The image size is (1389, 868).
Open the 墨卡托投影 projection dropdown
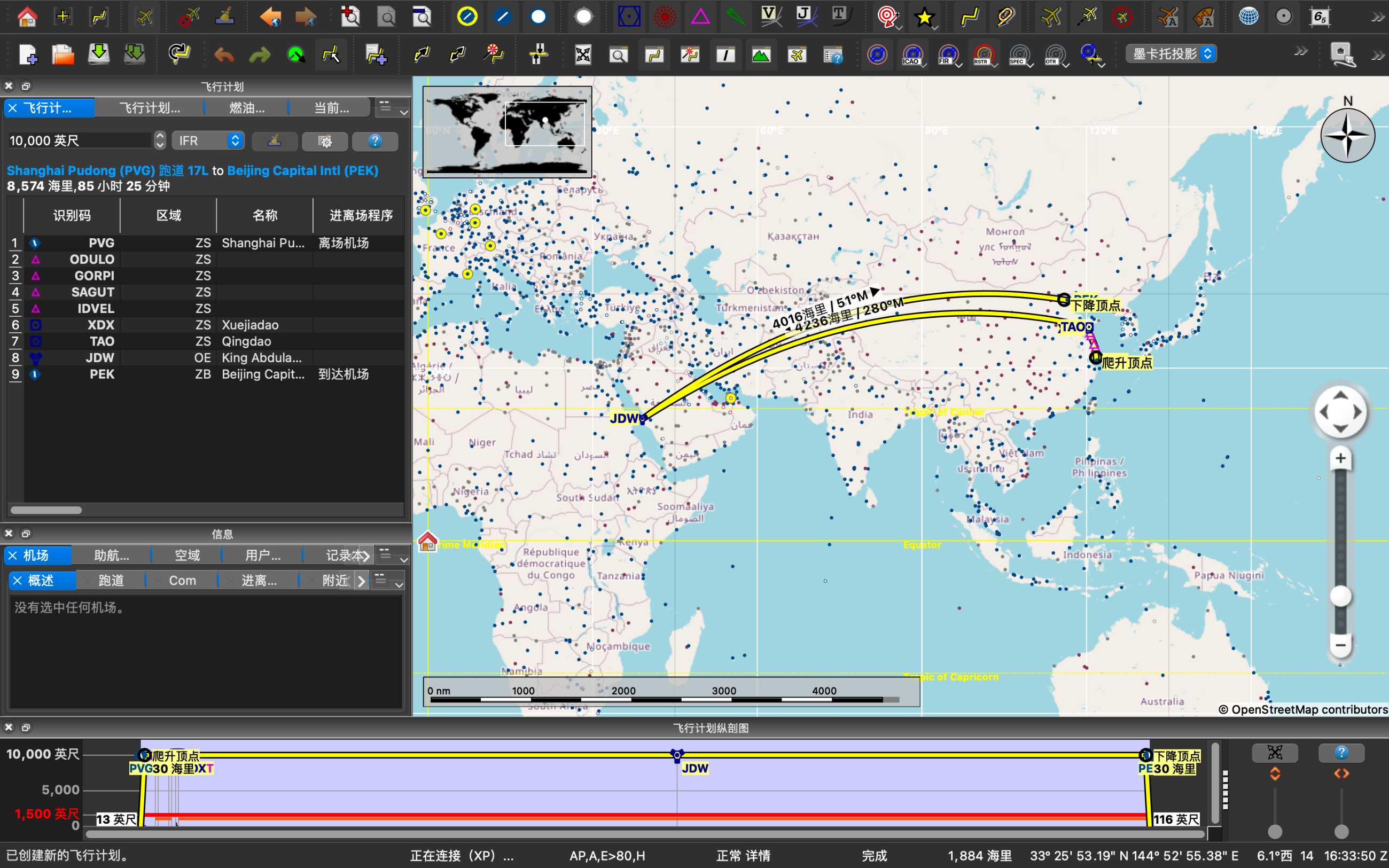[1172, 54]
